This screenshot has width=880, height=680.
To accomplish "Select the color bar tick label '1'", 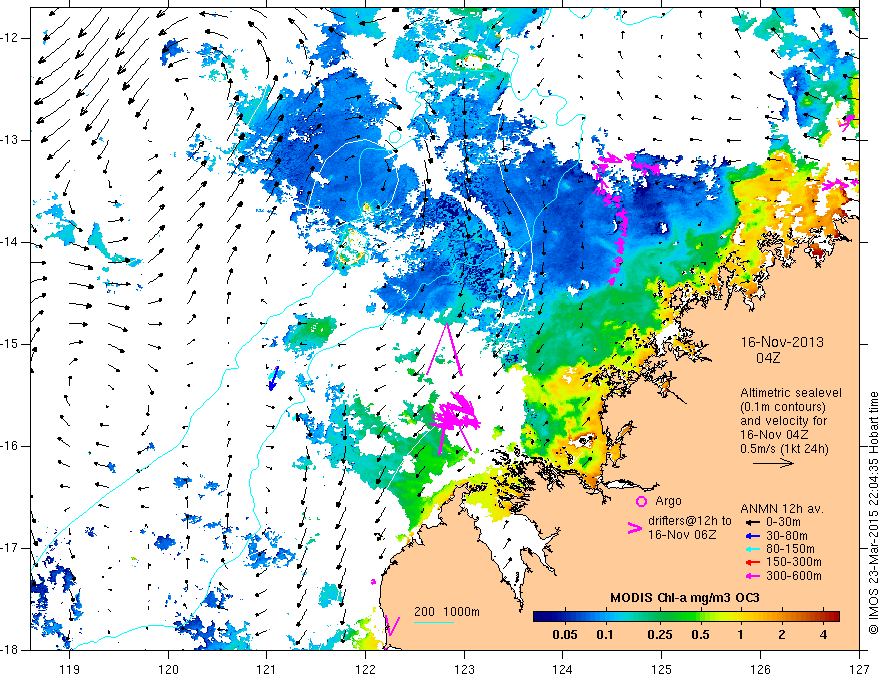I will pos(740,635).
